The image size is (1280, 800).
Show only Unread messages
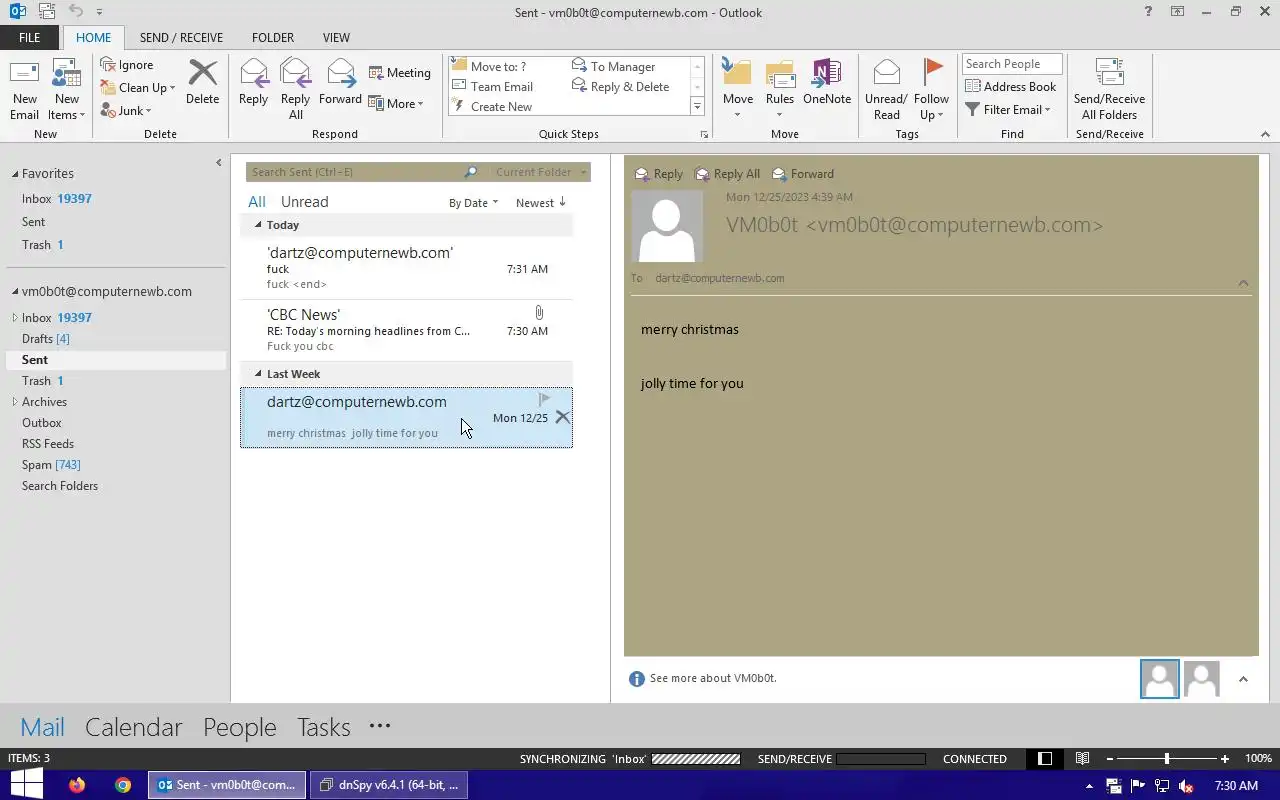304,202
